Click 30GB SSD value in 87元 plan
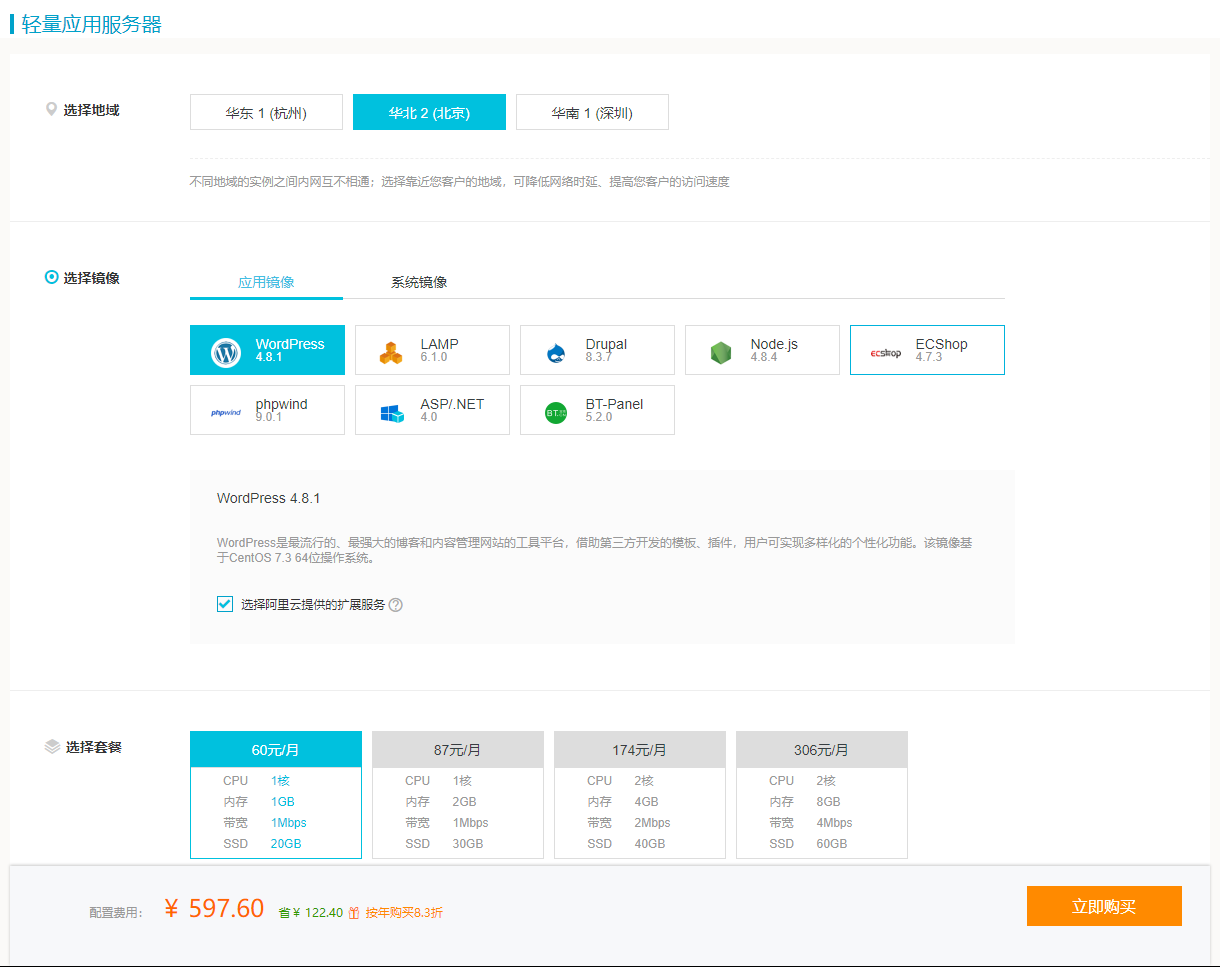 pos(468,844)
